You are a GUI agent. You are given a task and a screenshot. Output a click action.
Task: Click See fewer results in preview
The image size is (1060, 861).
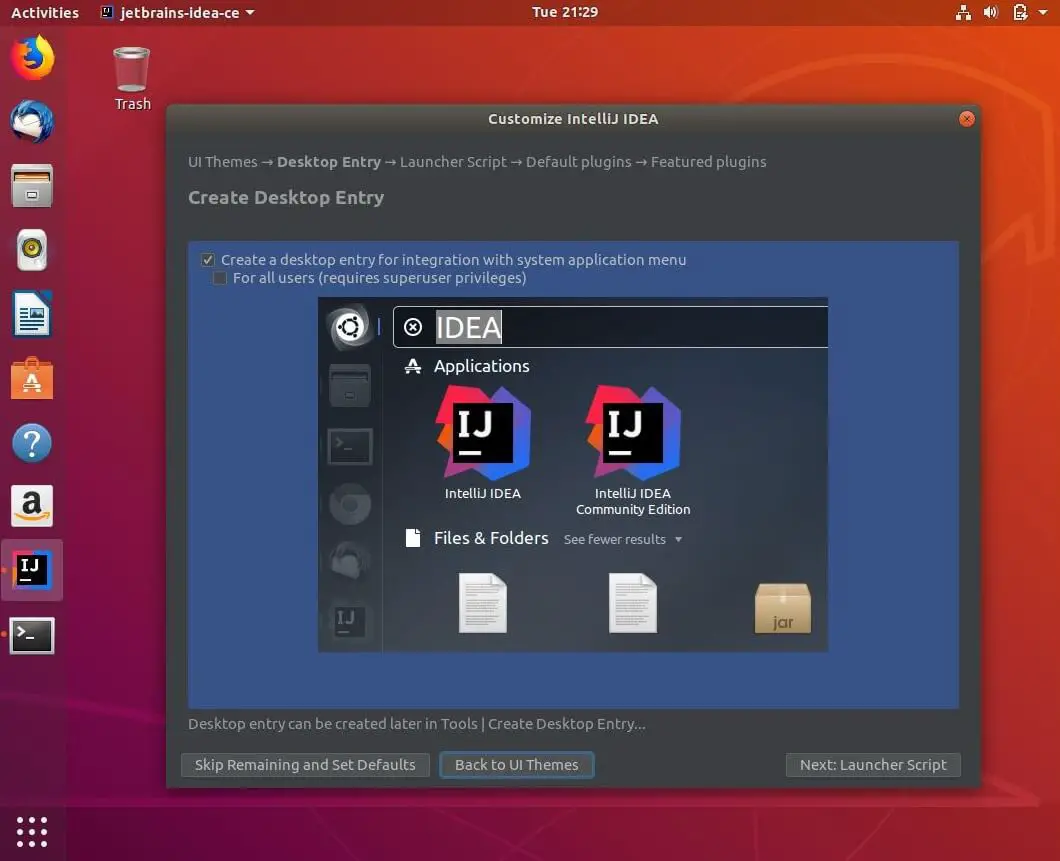point(623,539)
